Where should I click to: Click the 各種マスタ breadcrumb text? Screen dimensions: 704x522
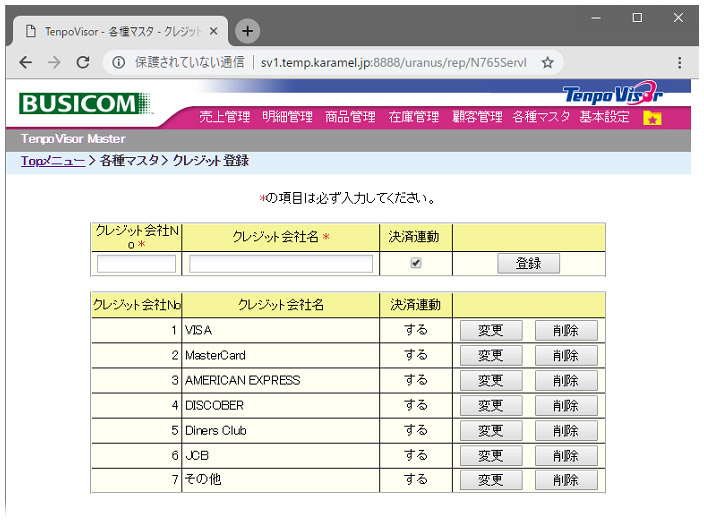[x=129, y=161]
